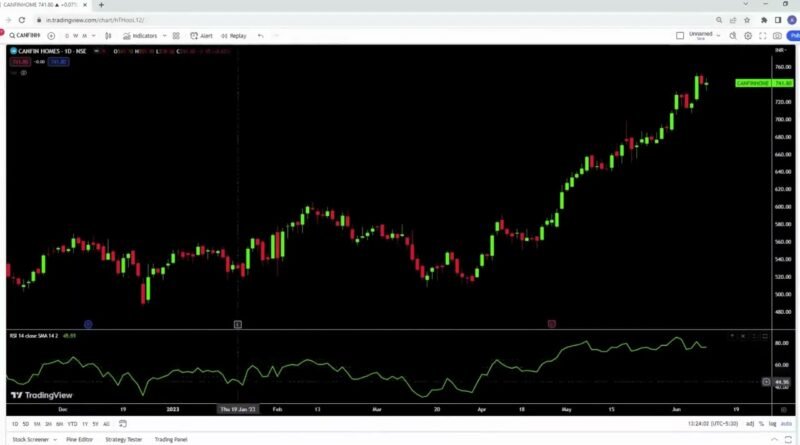Open the symbol search CANFINH field

(24, 36)
